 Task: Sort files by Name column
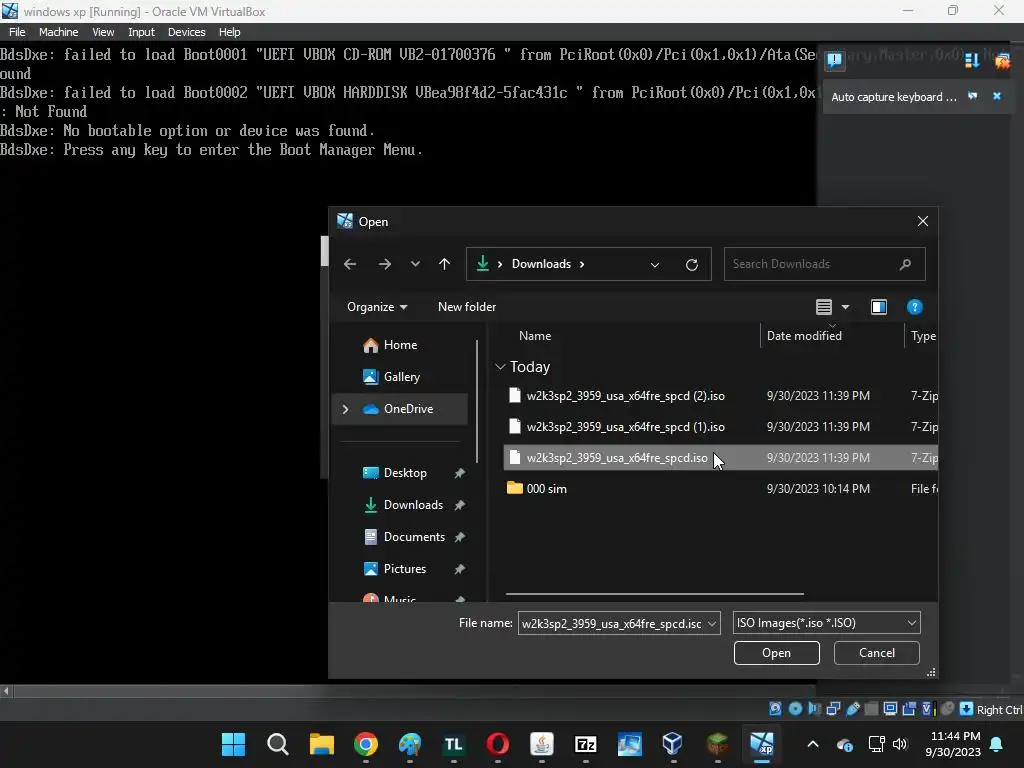pos(535,336)
